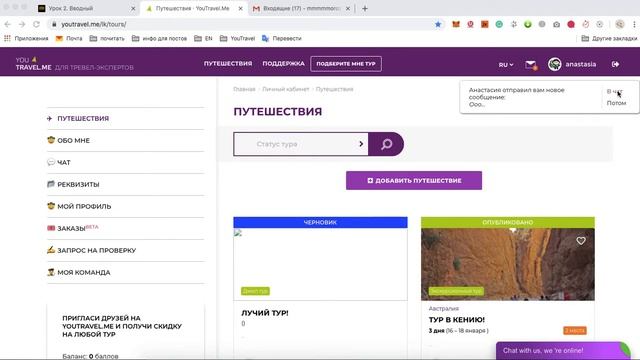
Task: Open the инфо для постов bookmarks folder
Action: (160, 38)
